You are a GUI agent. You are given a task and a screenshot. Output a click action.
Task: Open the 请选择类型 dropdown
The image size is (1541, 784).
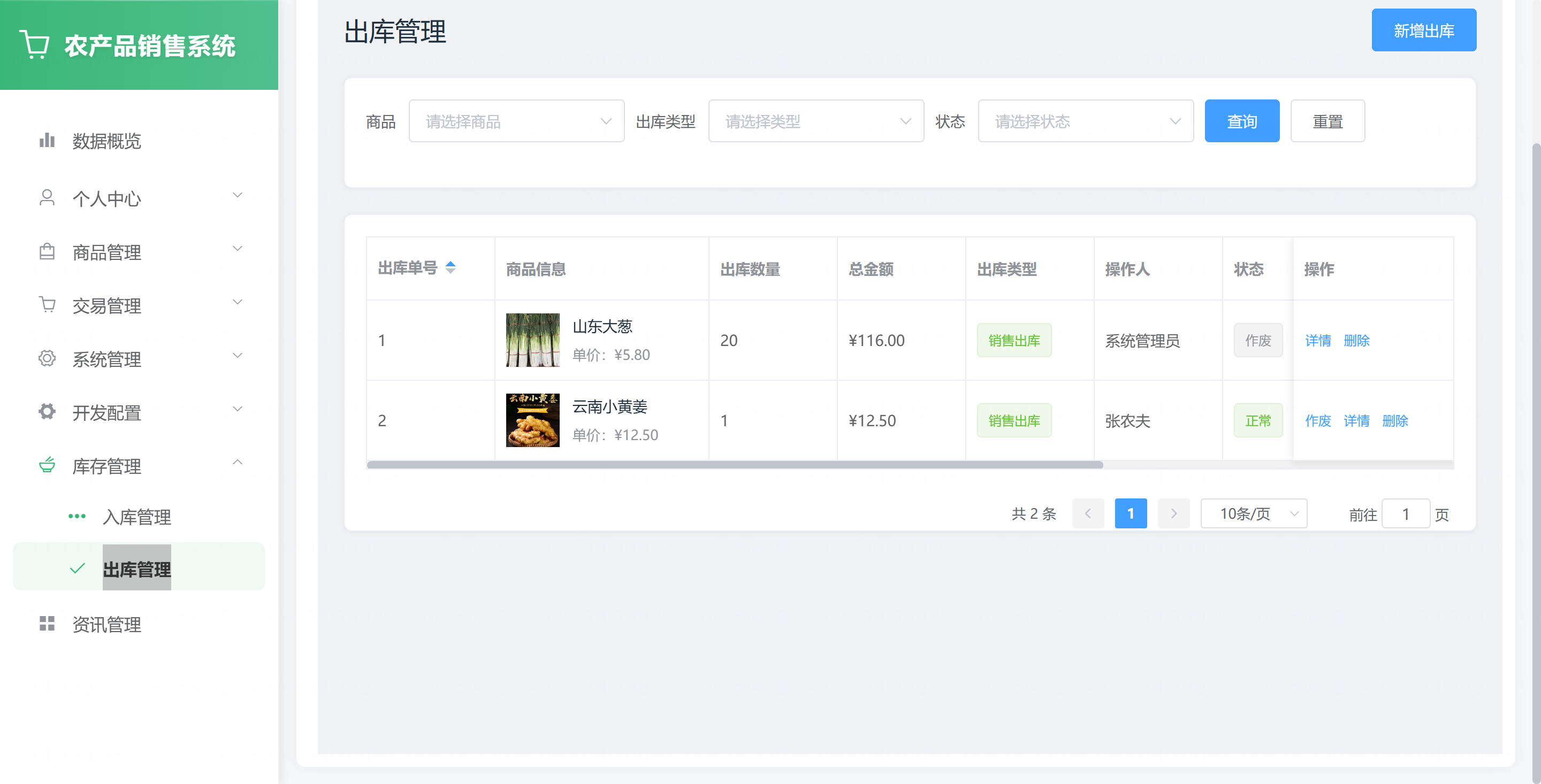[816, 121]
